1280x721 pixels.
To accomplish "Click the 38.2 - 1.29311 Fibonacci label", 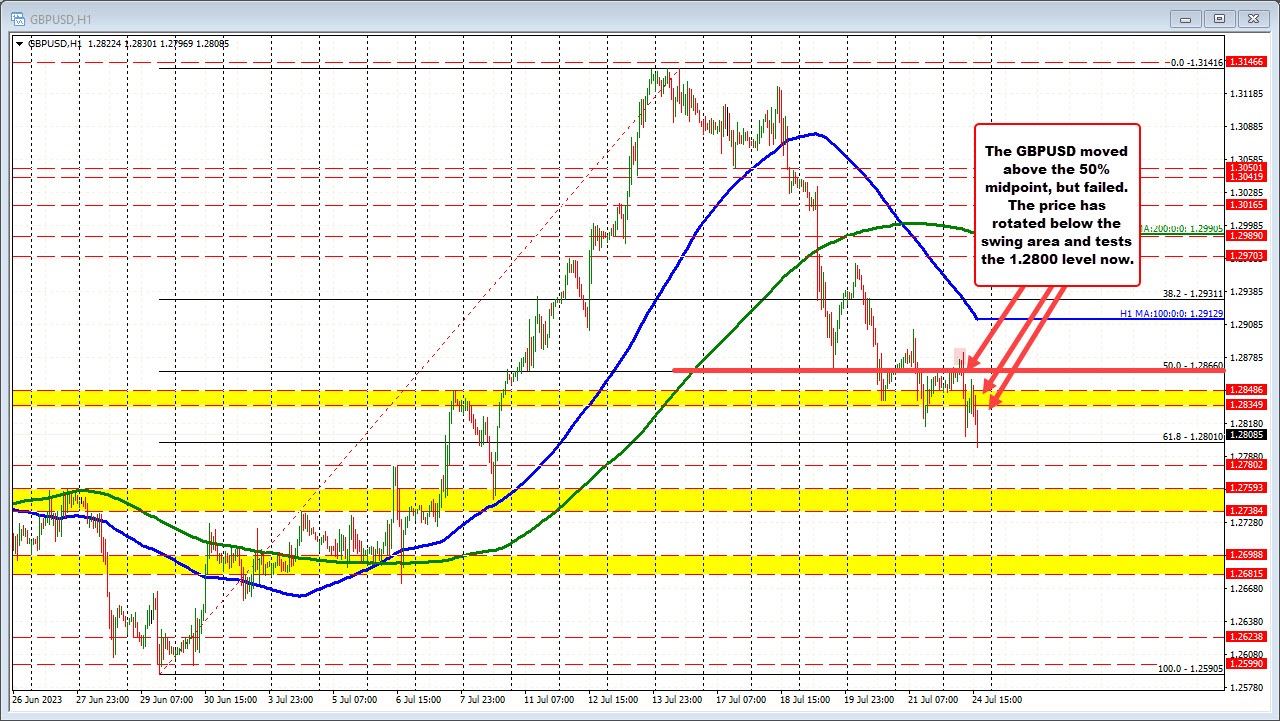I will pyautogui.click(x=1192, y=293).
